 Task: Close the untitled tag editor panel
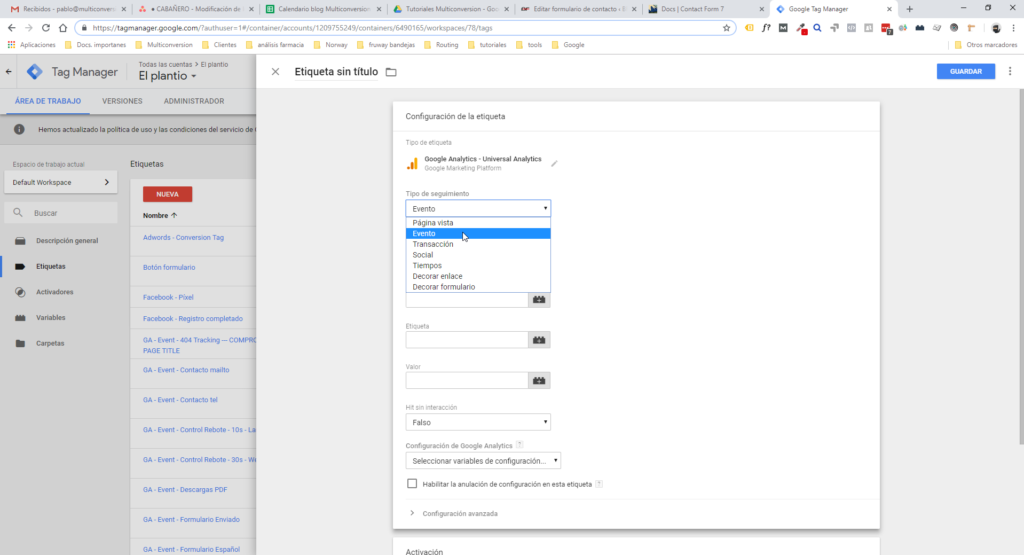click(275, 72)
